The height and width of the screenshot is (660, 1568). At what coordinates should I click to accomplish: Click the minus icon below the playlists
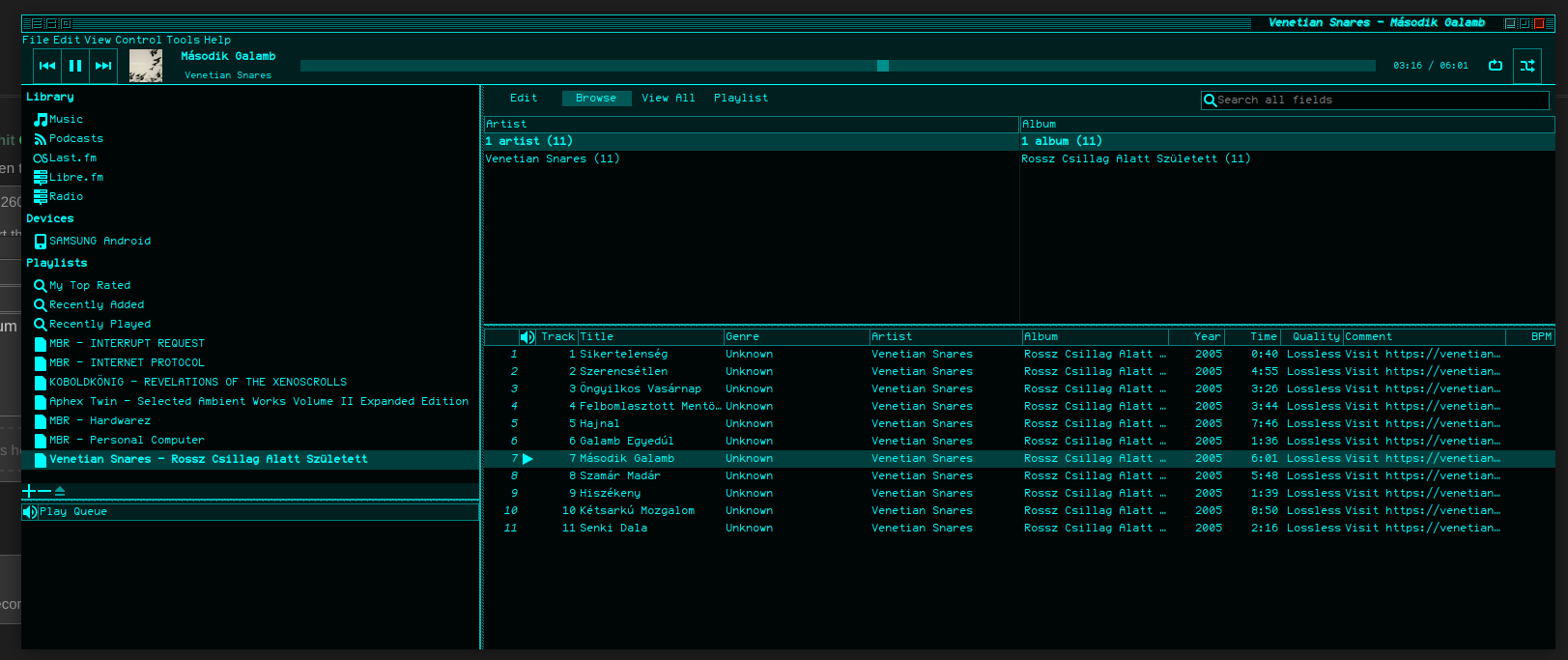click(44, 492)
